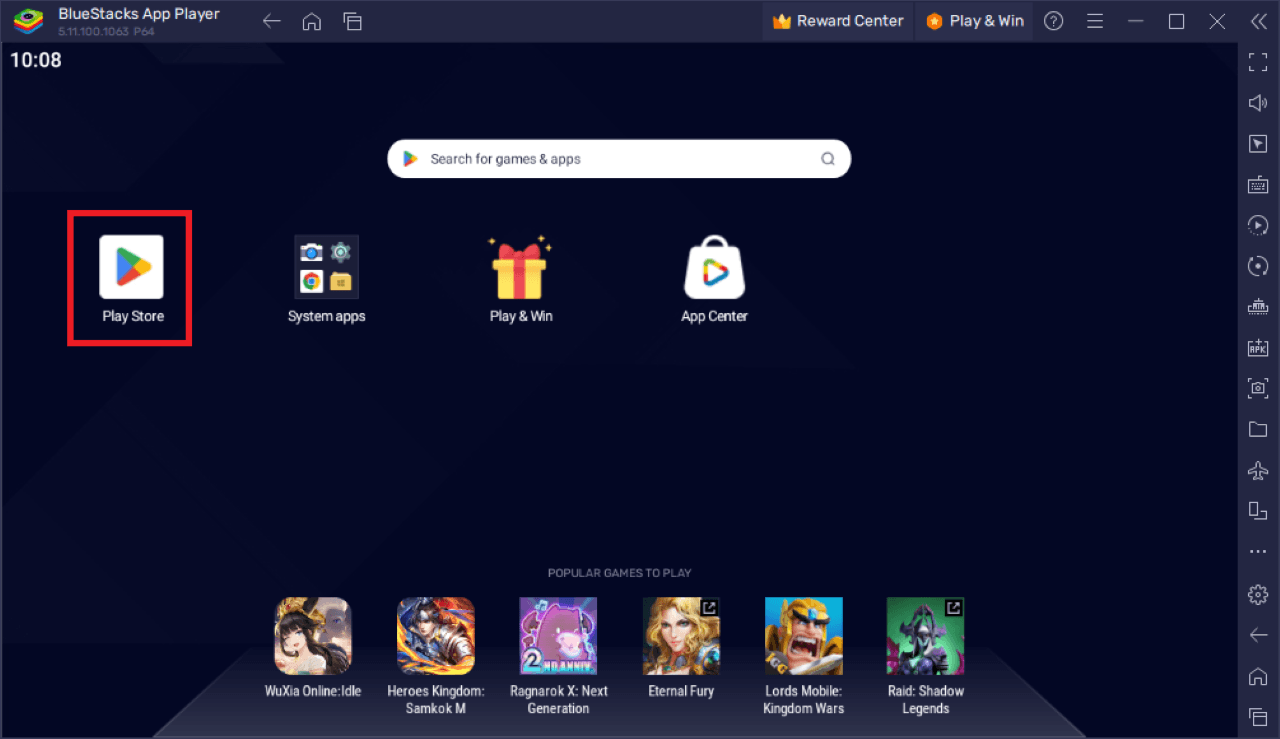The image size is (1280, 739).
Task: Click the circular sync icon in sidebar
Action: point(1258,266)
